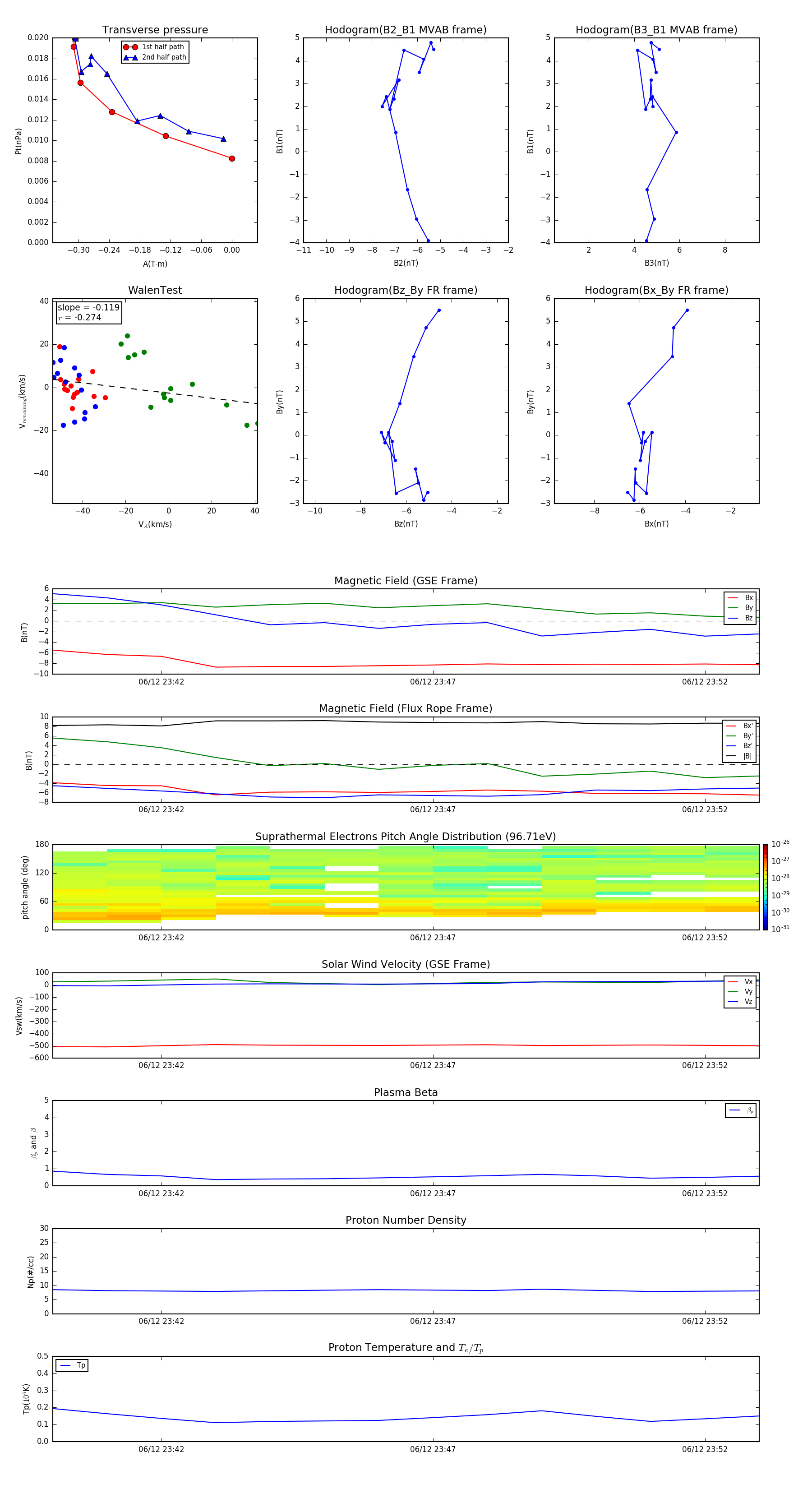The height and width of the screenshot is (1489, 812).
Task: Click '06/12 23:52' tick under Proton Temperature
Action: pos(705,1450)
